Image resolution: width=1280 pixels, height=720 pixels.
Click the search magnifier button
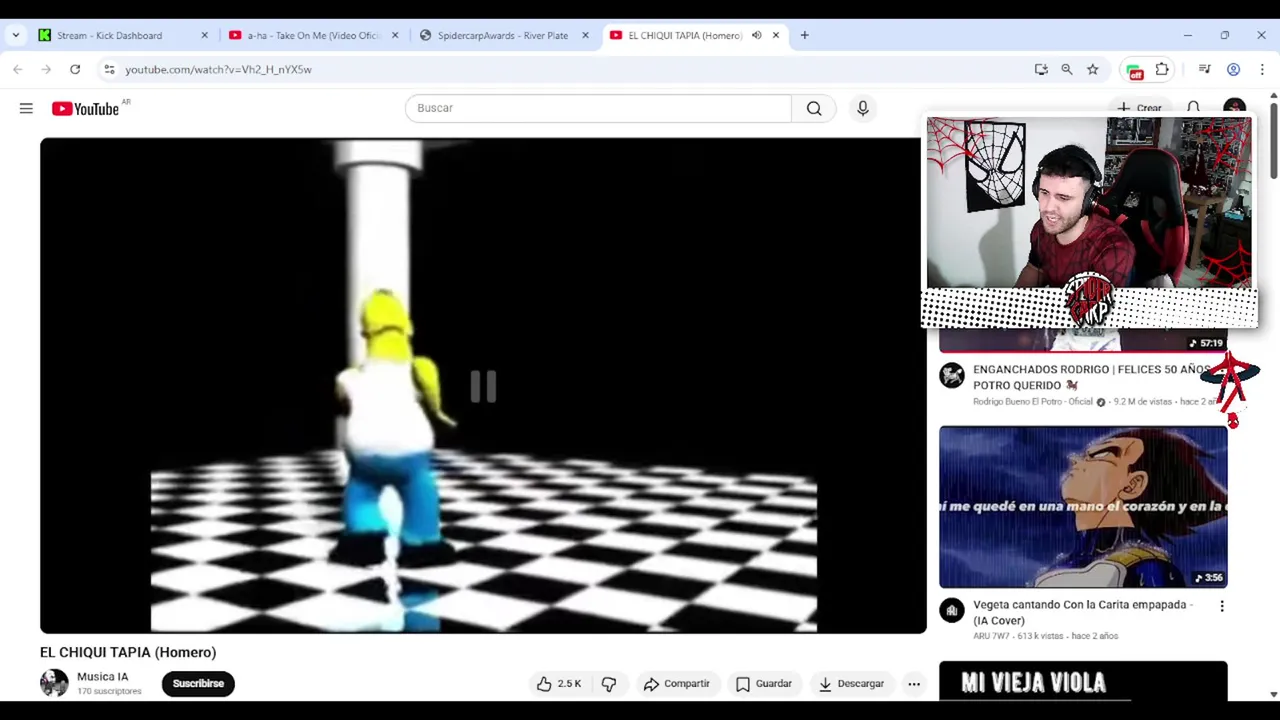click(814, 108)
